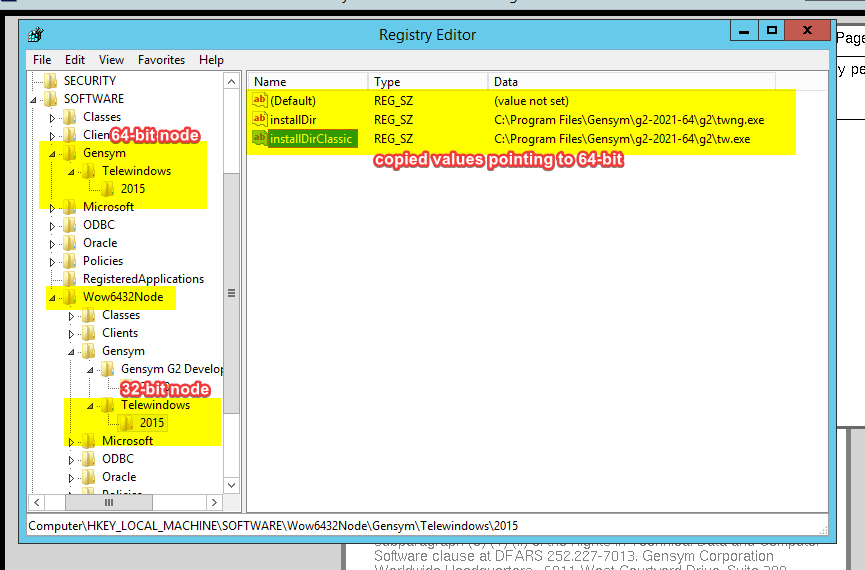
Task: Open the File menu
Action: [x=42, y=60]
